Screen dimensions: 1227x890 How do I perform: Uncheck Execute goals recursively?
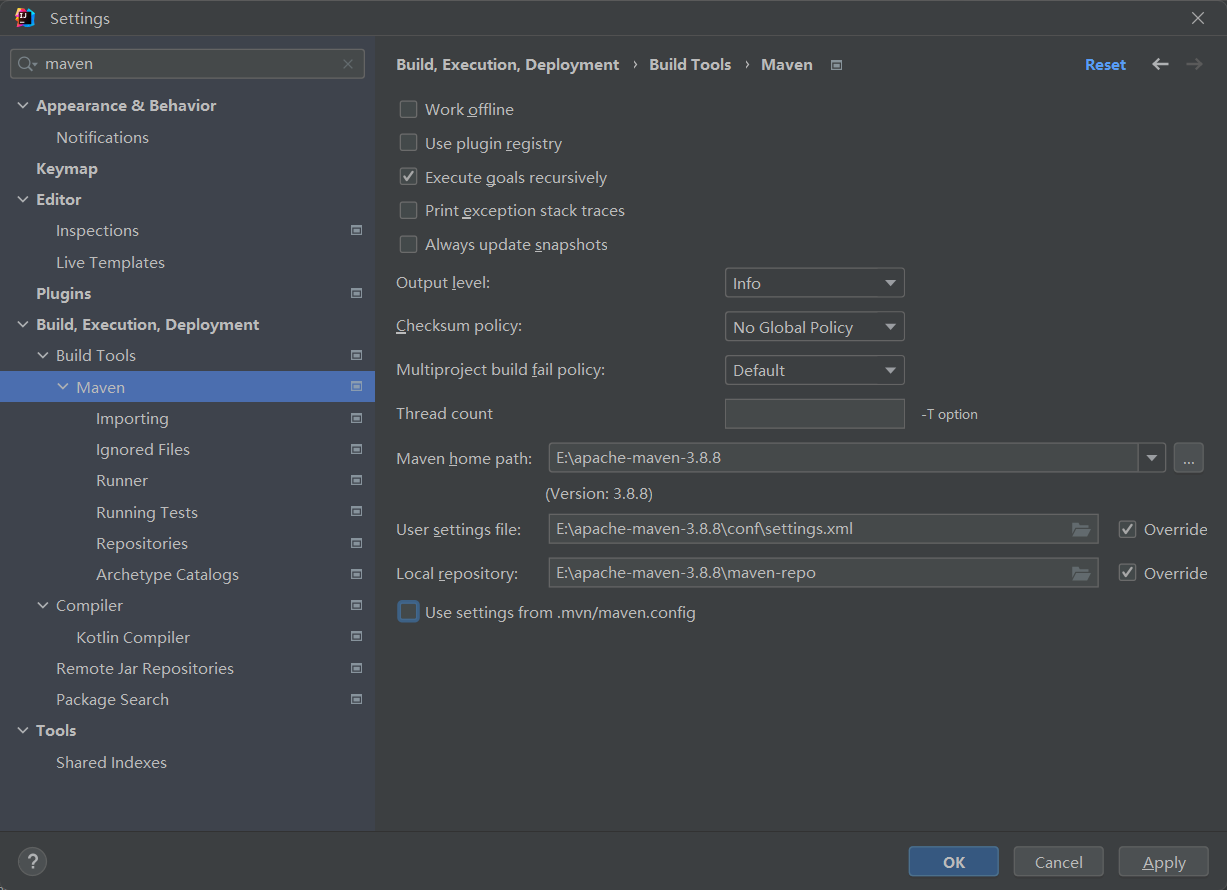pos(408,177)
